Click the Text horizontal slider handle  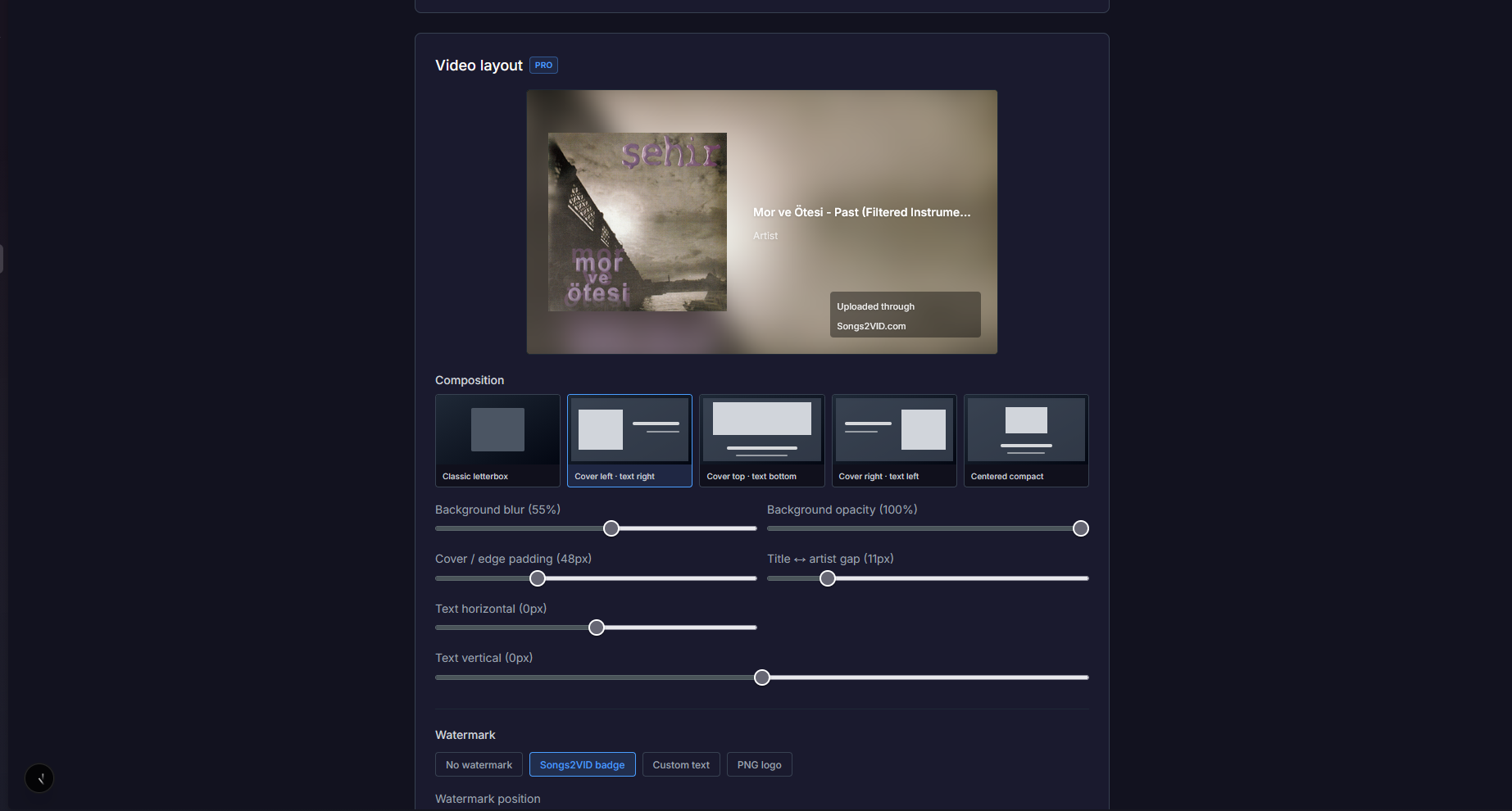597,628
